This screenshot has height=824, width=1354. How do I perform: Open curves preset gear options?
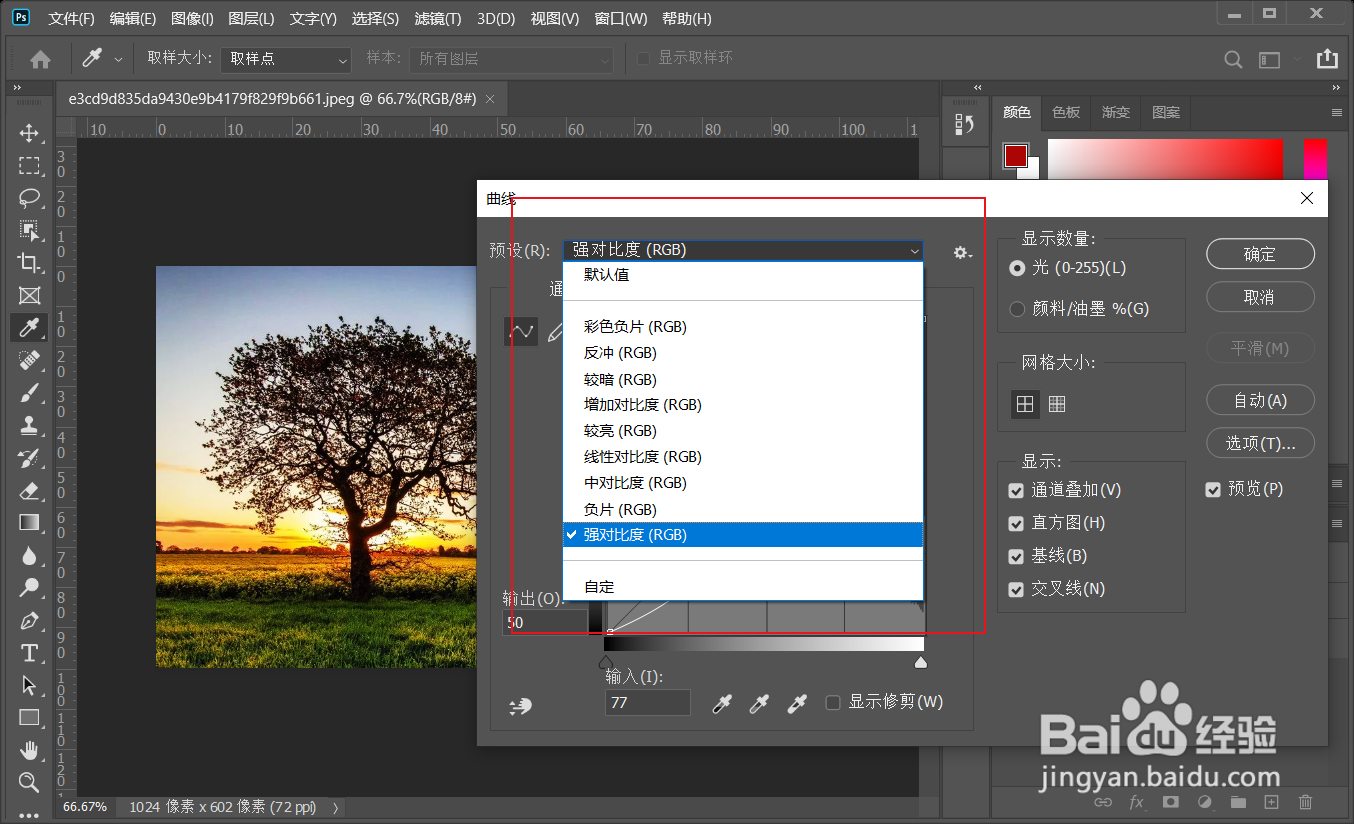click(x=962, y=253)
